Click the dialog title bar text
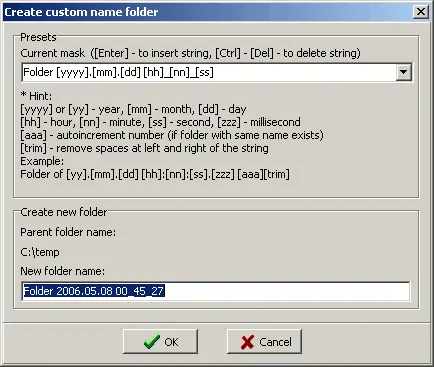This screenshot has height=367, width=434. [81, 12]
